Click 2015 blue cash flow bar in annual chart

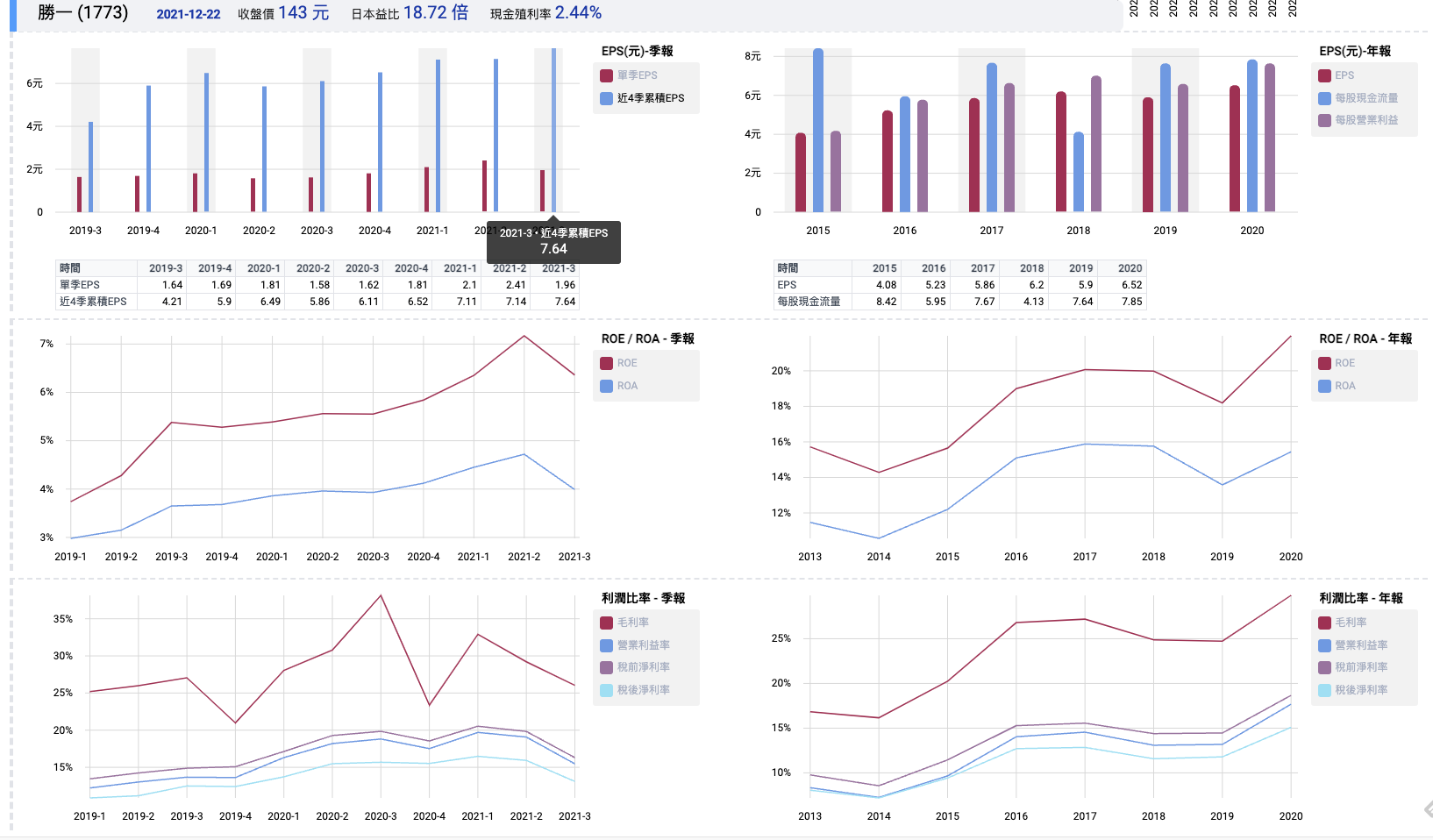click(818, 130)
